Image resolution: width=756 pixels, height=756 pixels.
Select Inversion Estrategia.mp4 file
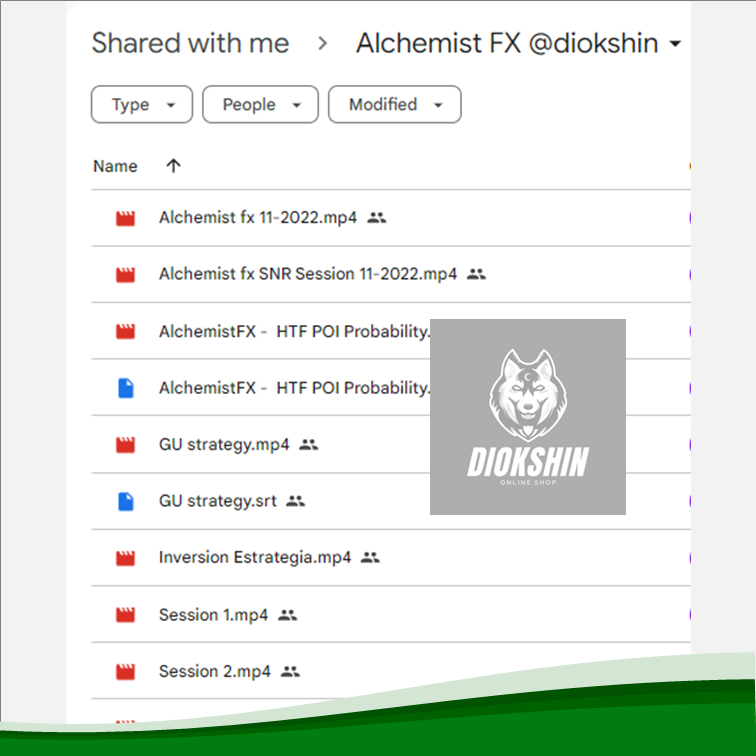coord(255,558)
